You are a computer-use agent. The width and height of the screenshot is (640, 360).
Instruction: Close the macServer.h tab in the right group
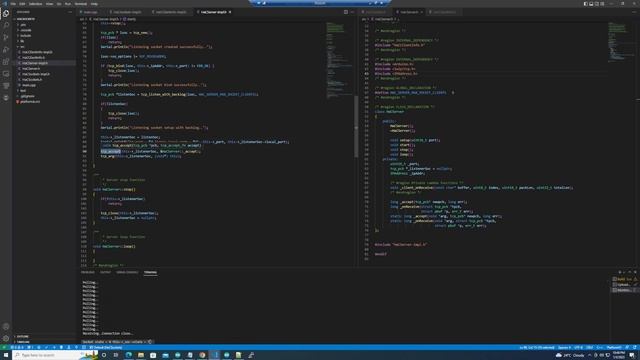click(422, 12)
